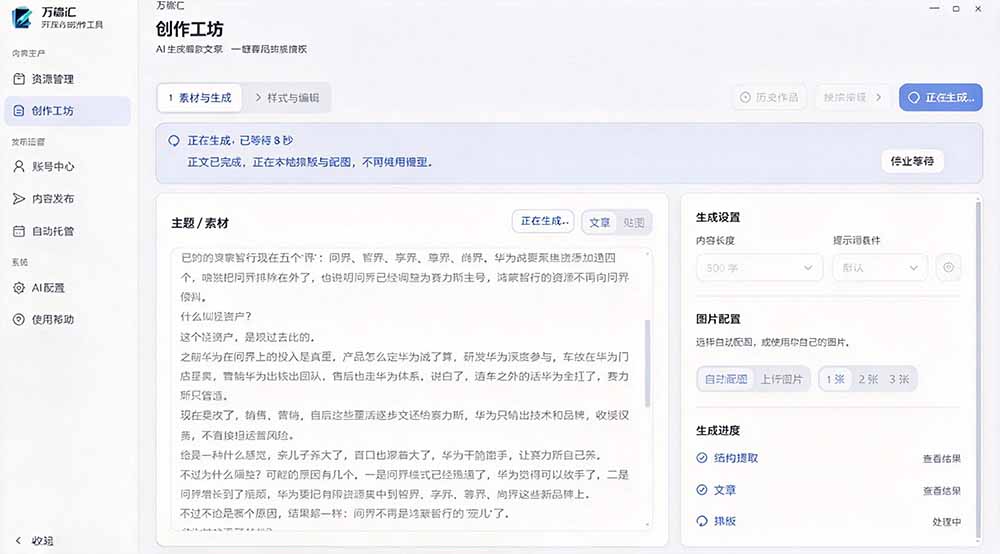Open 资源管理 in the sidebar
The height and width of the screenshot is (554, 1000).
click(x=67, y=79)
